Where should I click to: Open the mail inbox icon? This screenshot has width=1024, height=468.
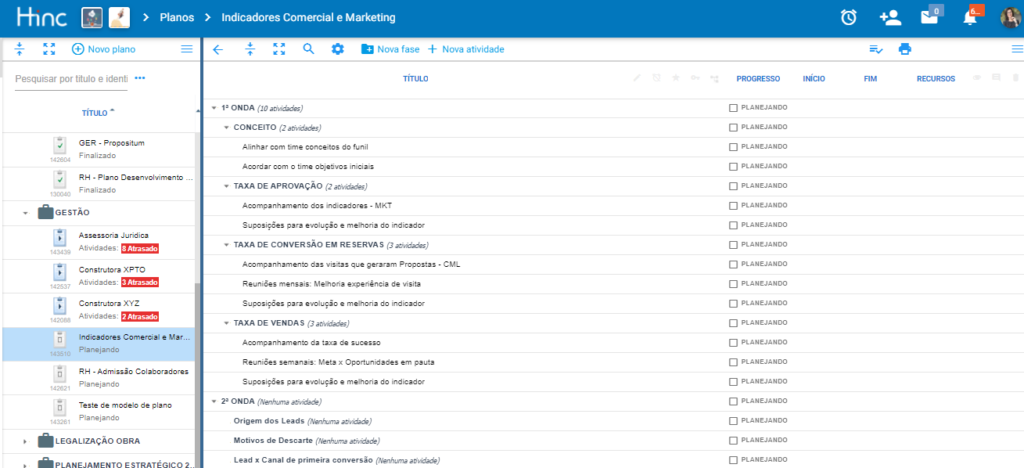[x=929, y=17]
